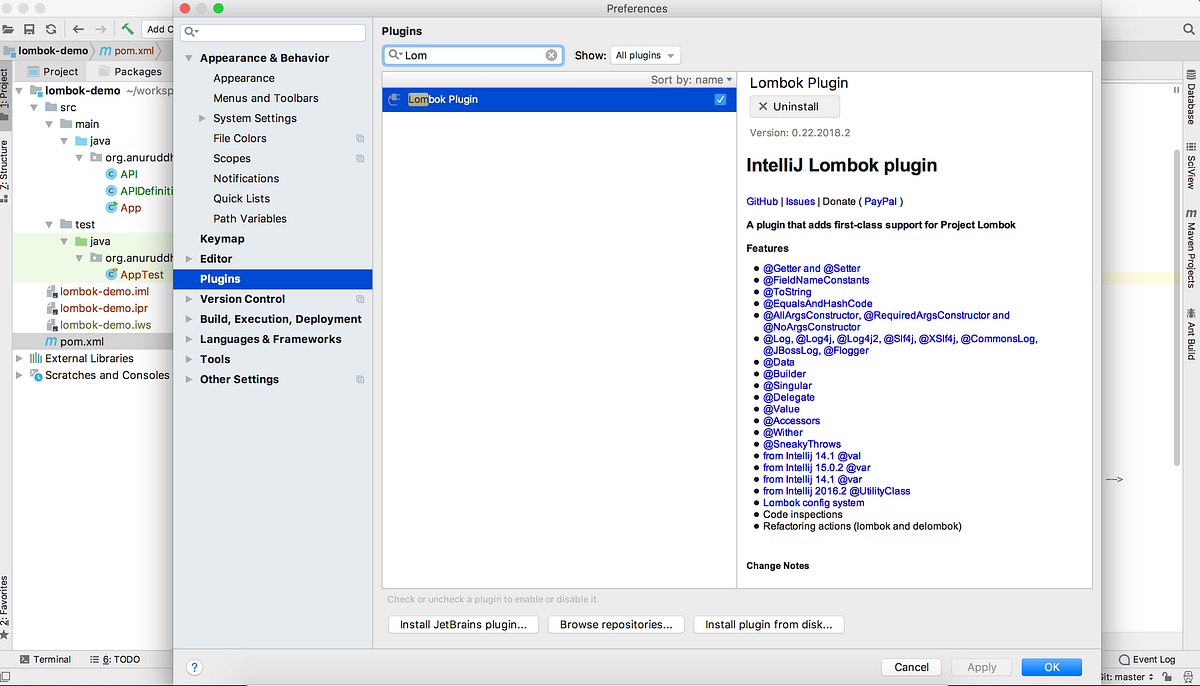Viewport: 1200px width, 686px height.
Task: Click the Browse repositories button
Action: 616,624
